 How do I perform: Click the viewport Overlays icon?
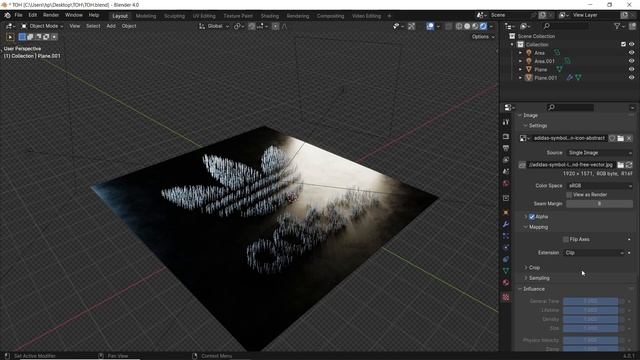pos(430,26)
